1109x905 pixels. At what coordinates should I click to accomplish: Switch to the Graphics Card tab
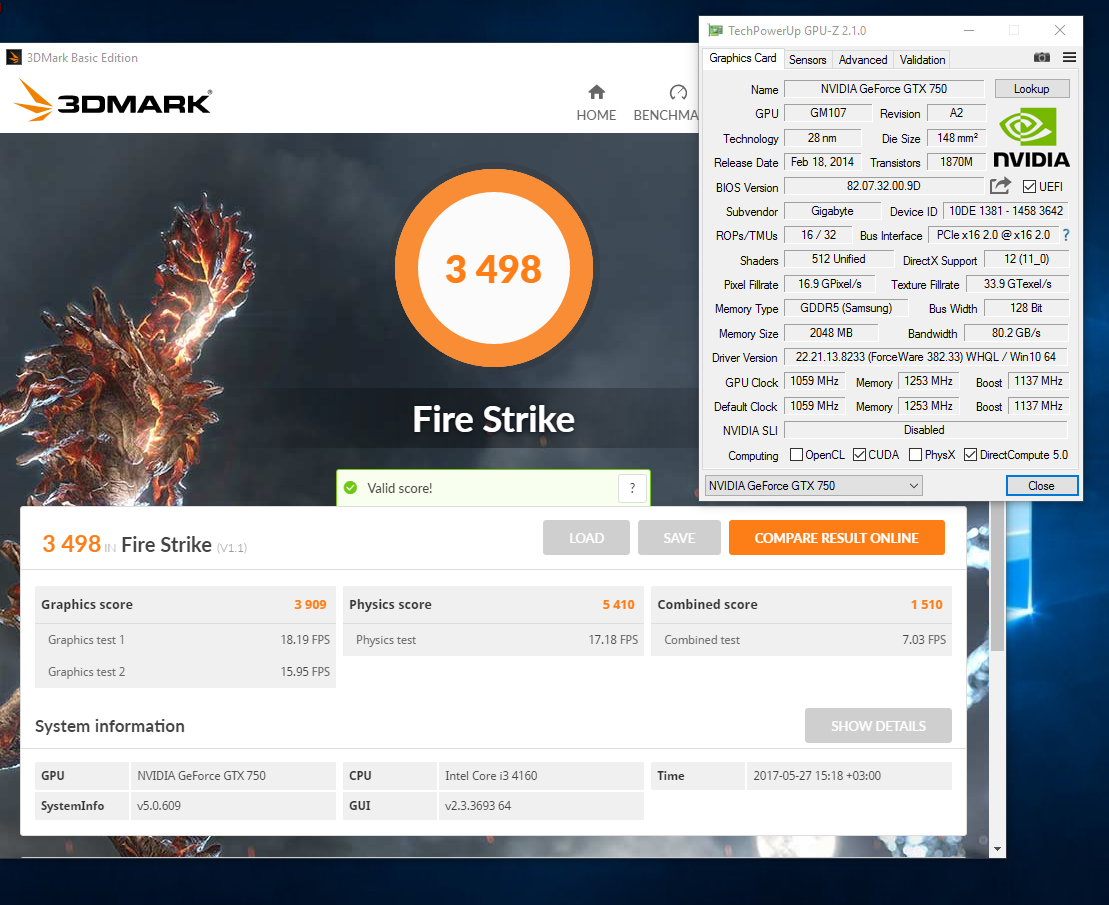pyautogui.click(x=743, y=58)
